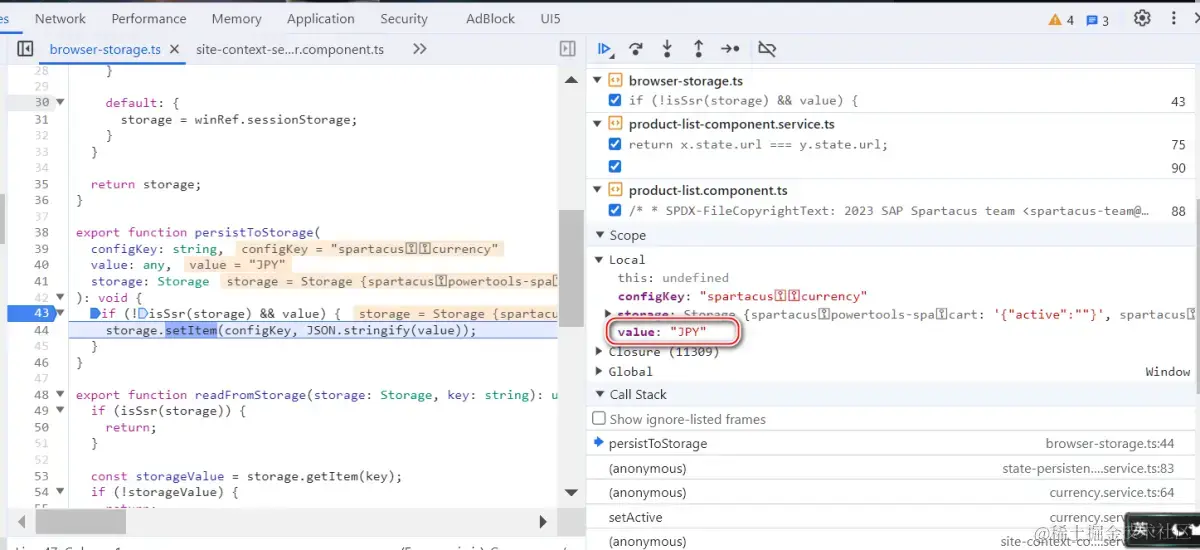Screen dimensions: 1200x550
Task: Collapse product-list-component.service.ts breakpoint group
Action: (x=598, y=125)
